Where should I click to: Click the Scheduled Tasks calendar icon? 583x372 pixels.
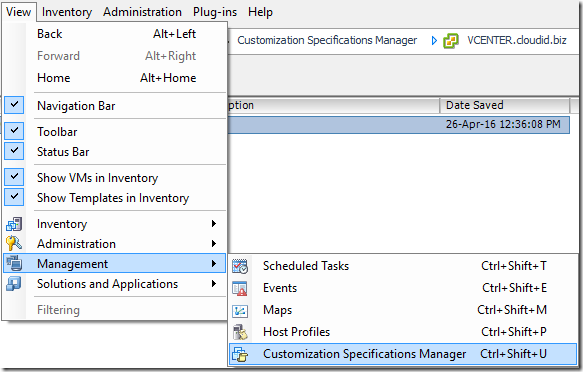(x=240, y=266)
